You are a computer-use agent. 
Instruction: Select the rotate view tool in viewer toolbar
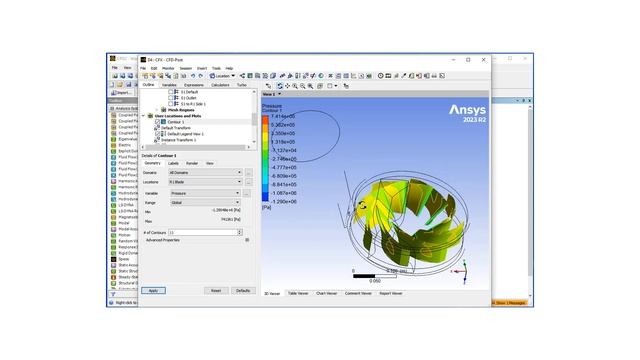280,86
